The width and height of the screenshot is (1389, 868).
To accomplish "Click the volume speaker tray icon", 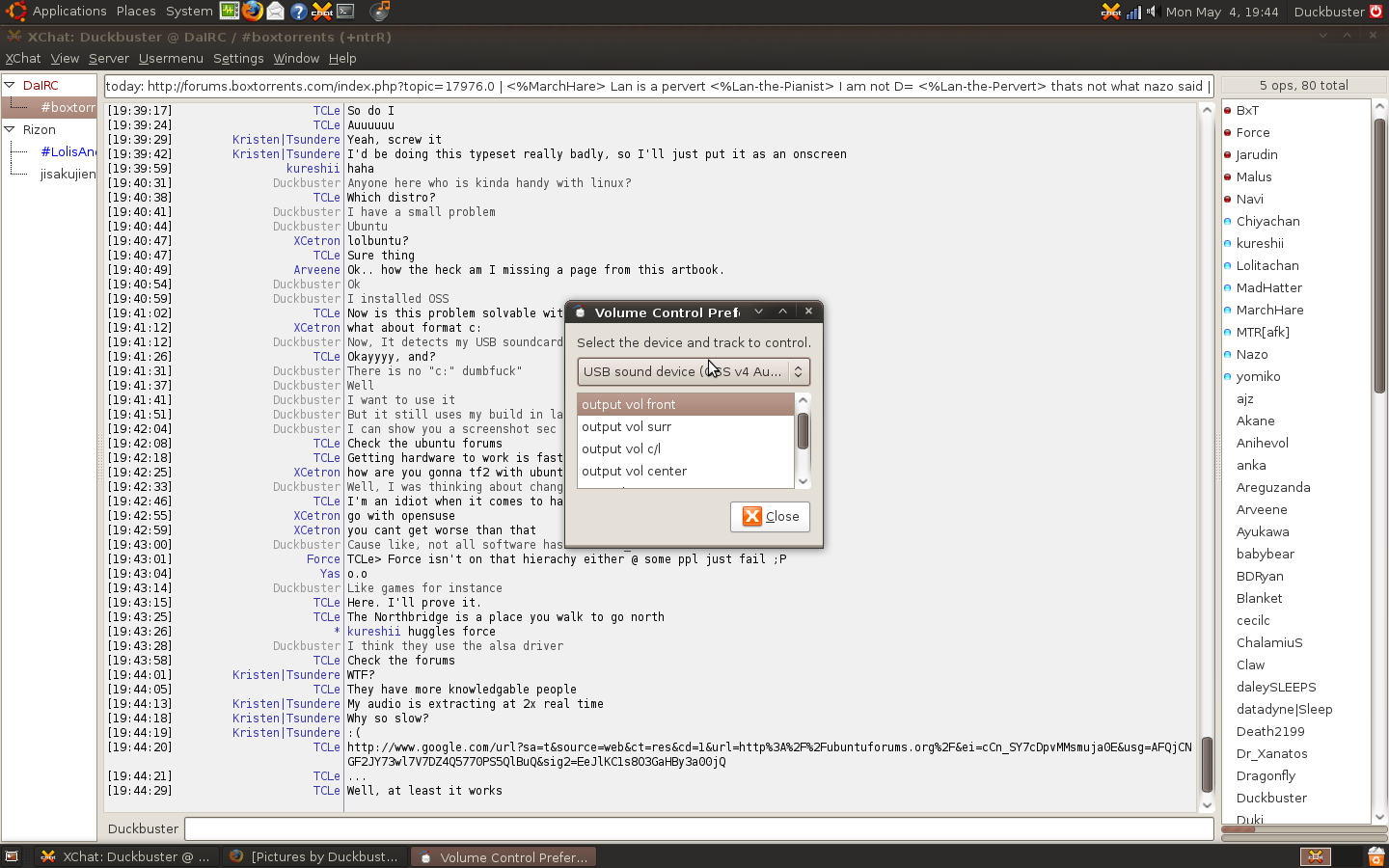I will pyautogui.click(x=1151, y=12).
